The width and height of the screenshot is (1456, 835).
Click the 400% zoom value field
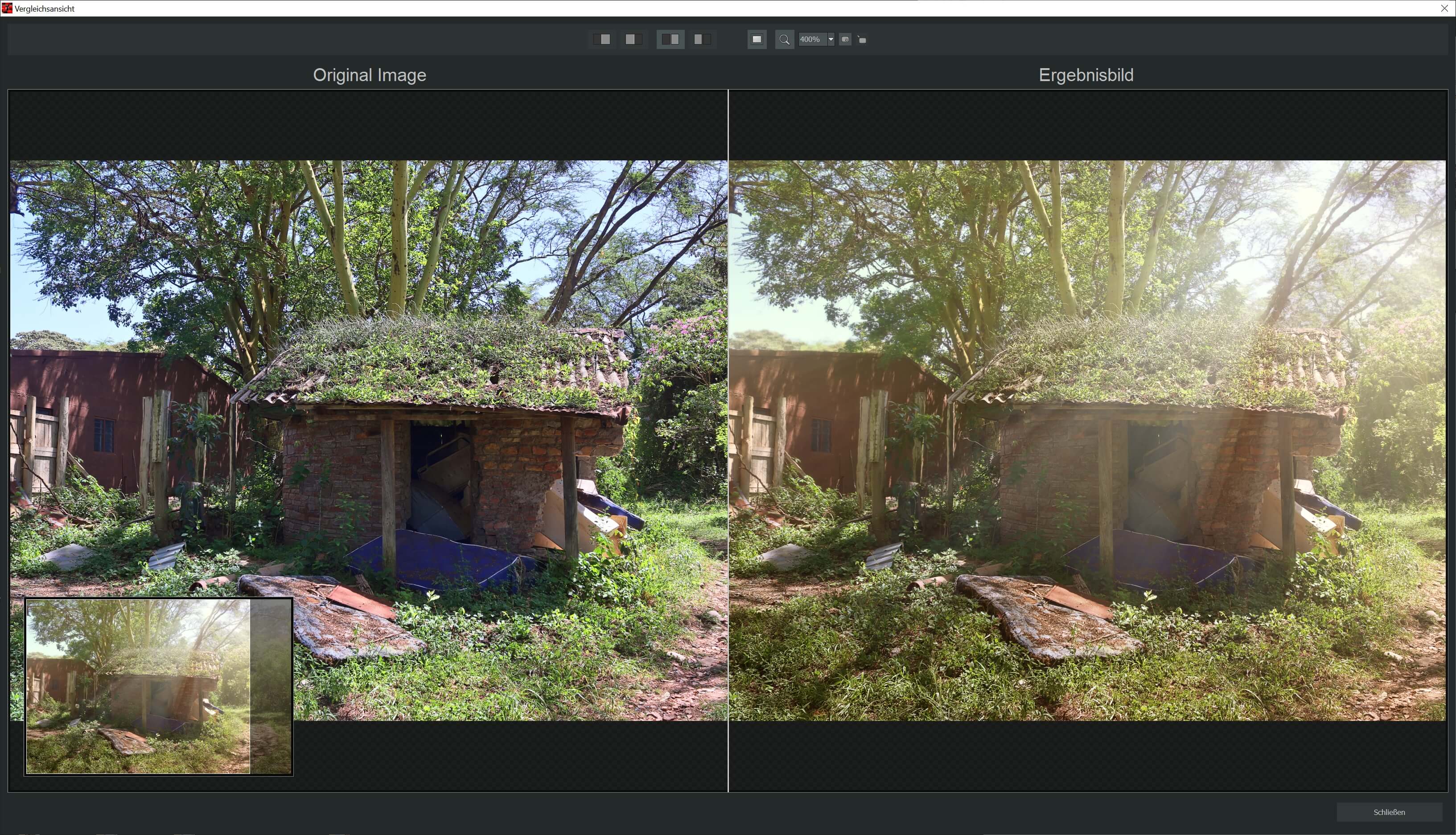[811, 40]
